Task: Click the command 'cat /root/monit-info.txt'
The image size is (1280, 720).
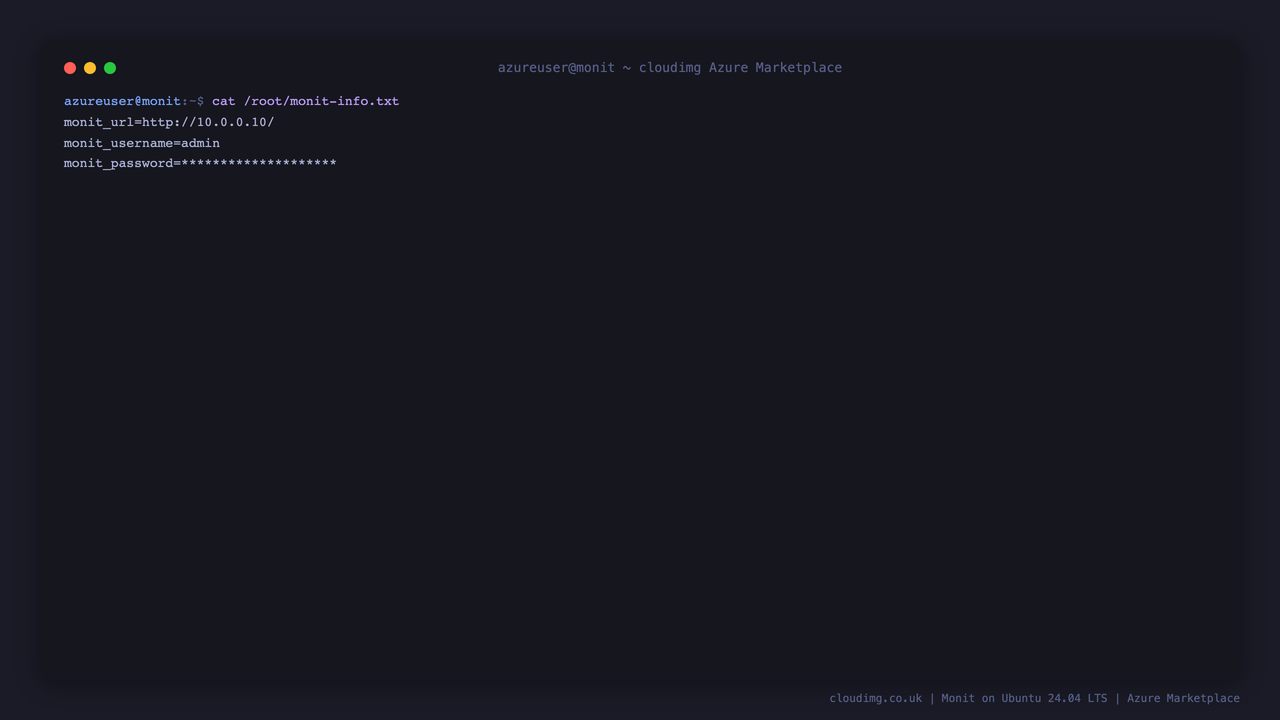Action: pyautogui.click(x=305, y=101)
